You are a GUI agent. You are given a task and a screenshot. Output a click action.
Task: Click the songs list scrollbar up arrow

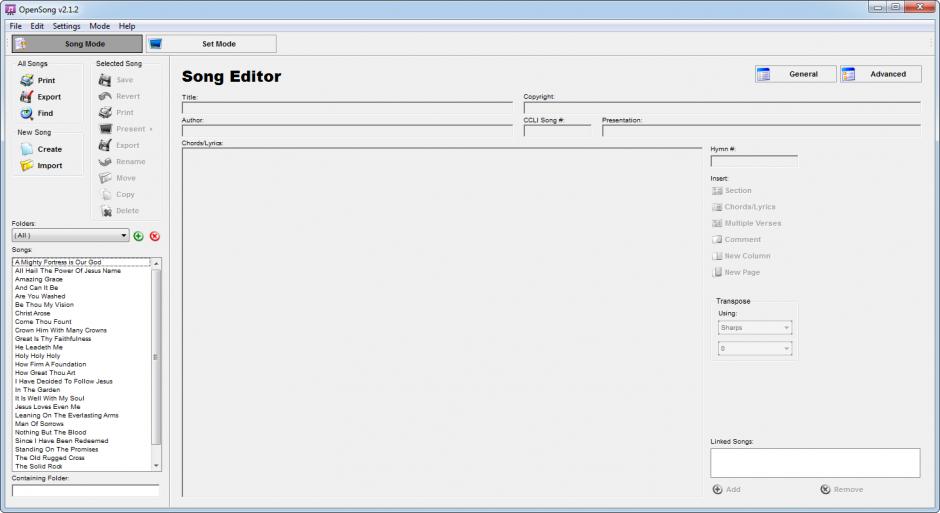pos(156,264)
